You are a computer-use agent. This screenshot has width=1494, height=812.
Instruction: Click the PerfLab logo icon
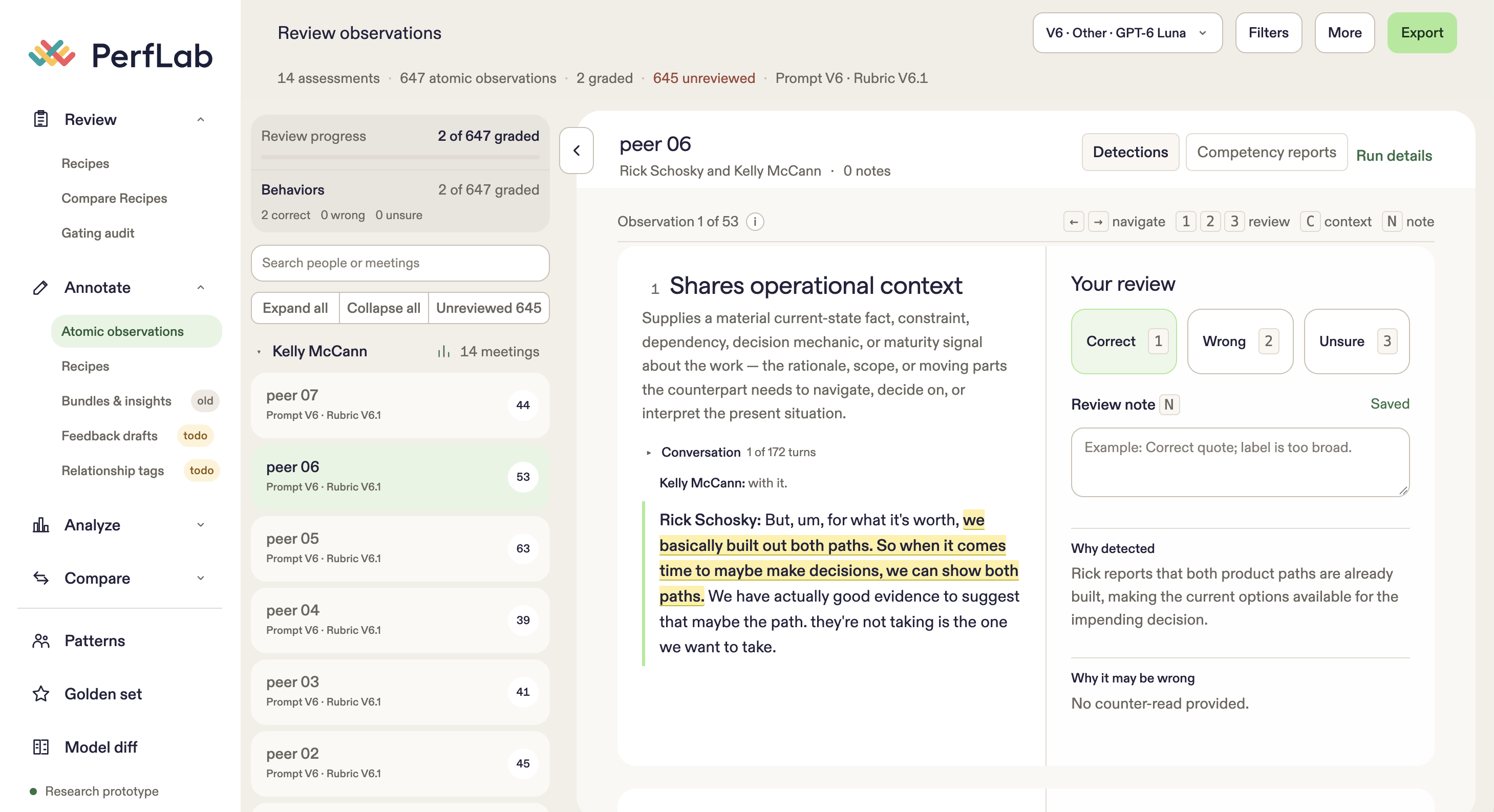click(x=52, y=54)
